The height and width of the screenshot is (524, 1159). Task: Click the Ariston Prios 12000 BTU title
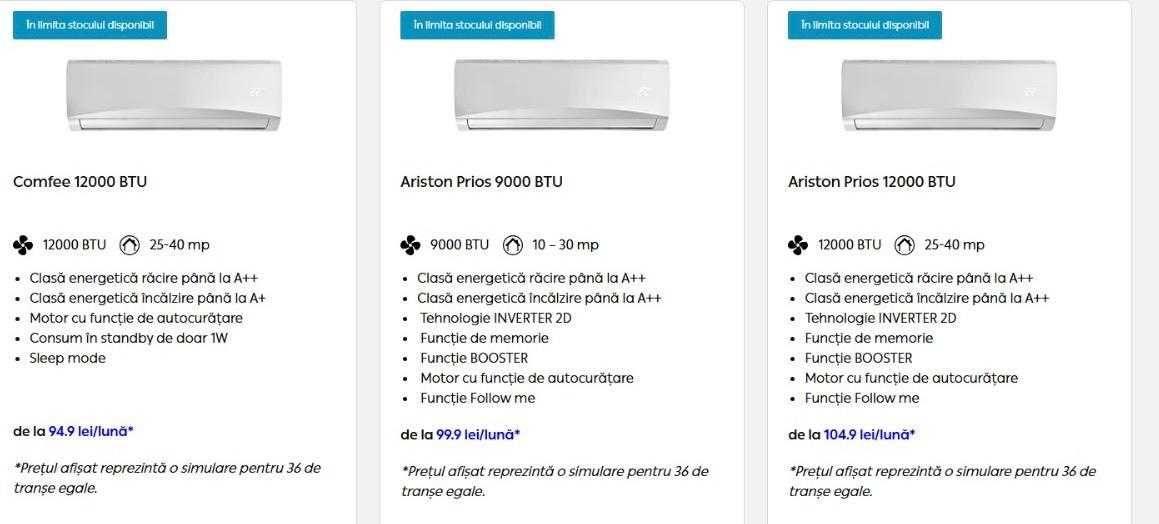[x=871, y=182]
